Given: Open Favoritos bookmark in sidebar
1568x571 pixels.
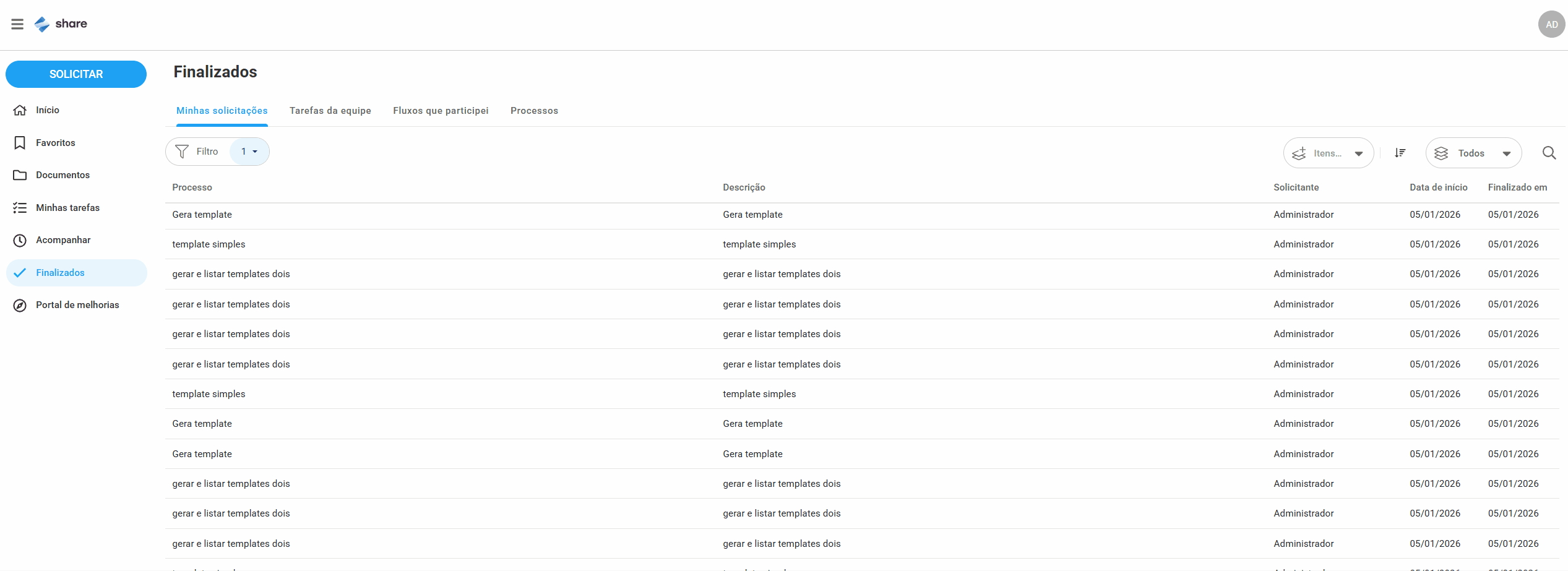Looking at the screenshot, I should [x=55, y=143].
